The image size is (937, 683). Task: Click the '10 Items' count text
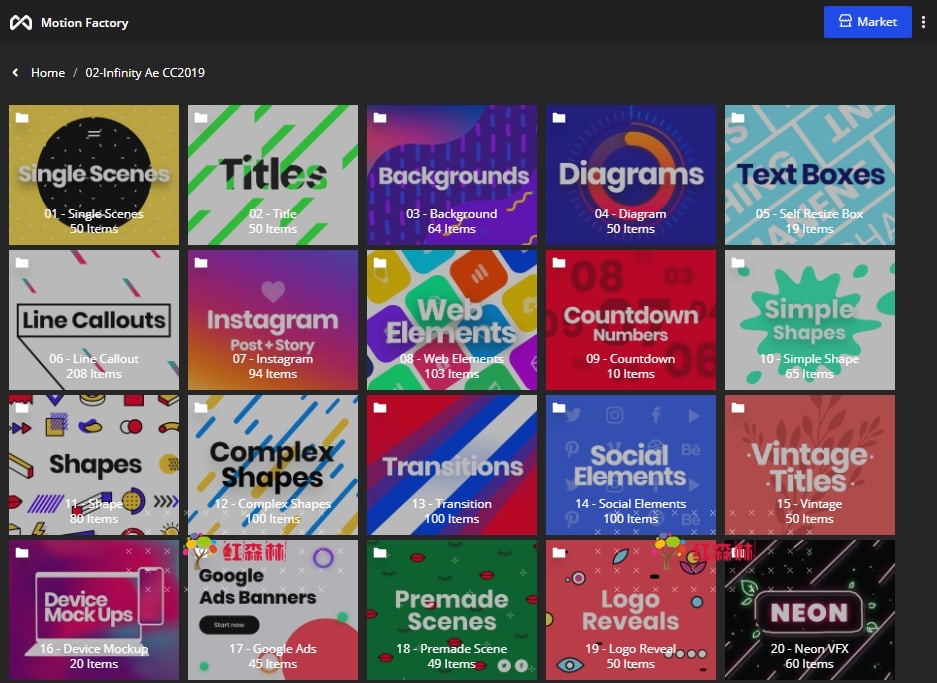click(x=630, y=374)
